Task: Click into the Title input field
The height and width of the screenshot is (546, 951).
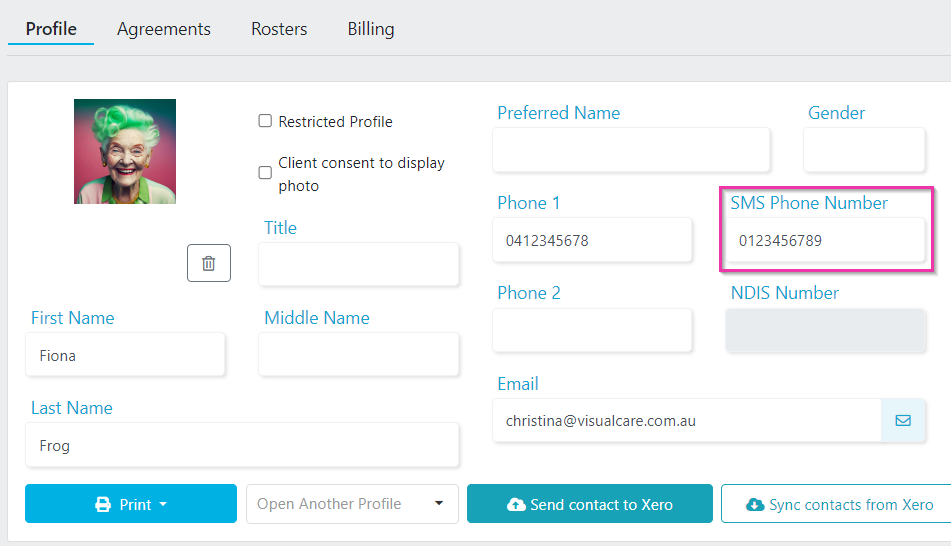Action: click(x=358, y=264)
